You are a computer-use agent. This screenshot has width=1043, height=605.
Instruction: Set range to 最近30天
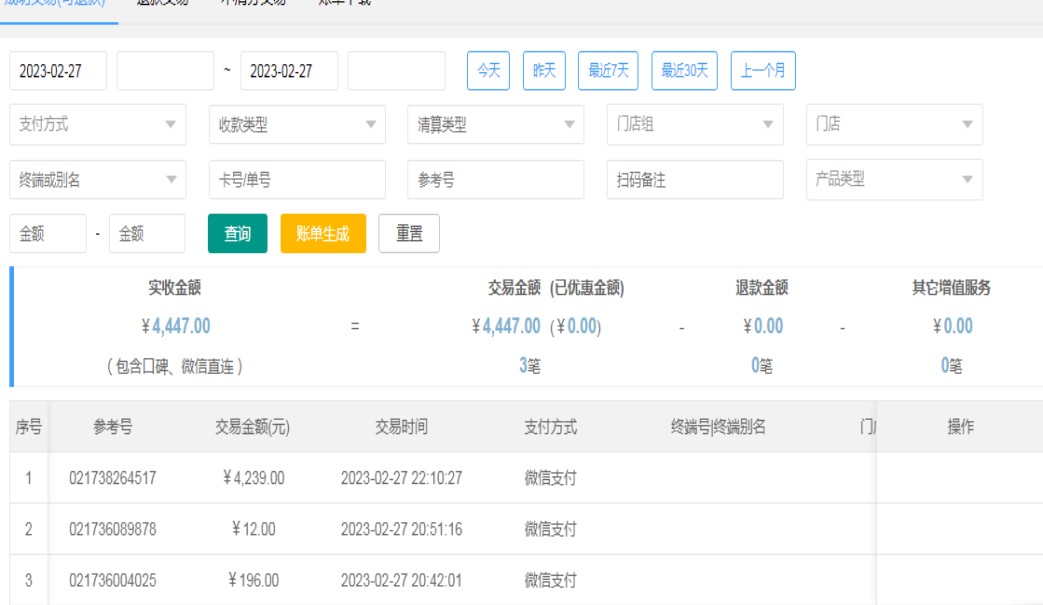[684, 71]
